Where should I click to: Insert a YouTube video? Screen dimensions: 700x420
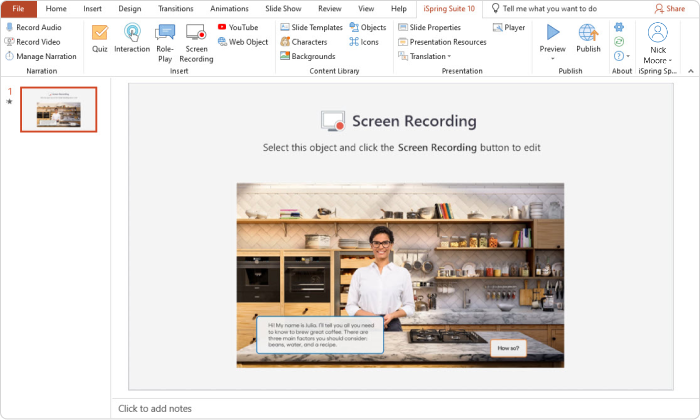238,27
